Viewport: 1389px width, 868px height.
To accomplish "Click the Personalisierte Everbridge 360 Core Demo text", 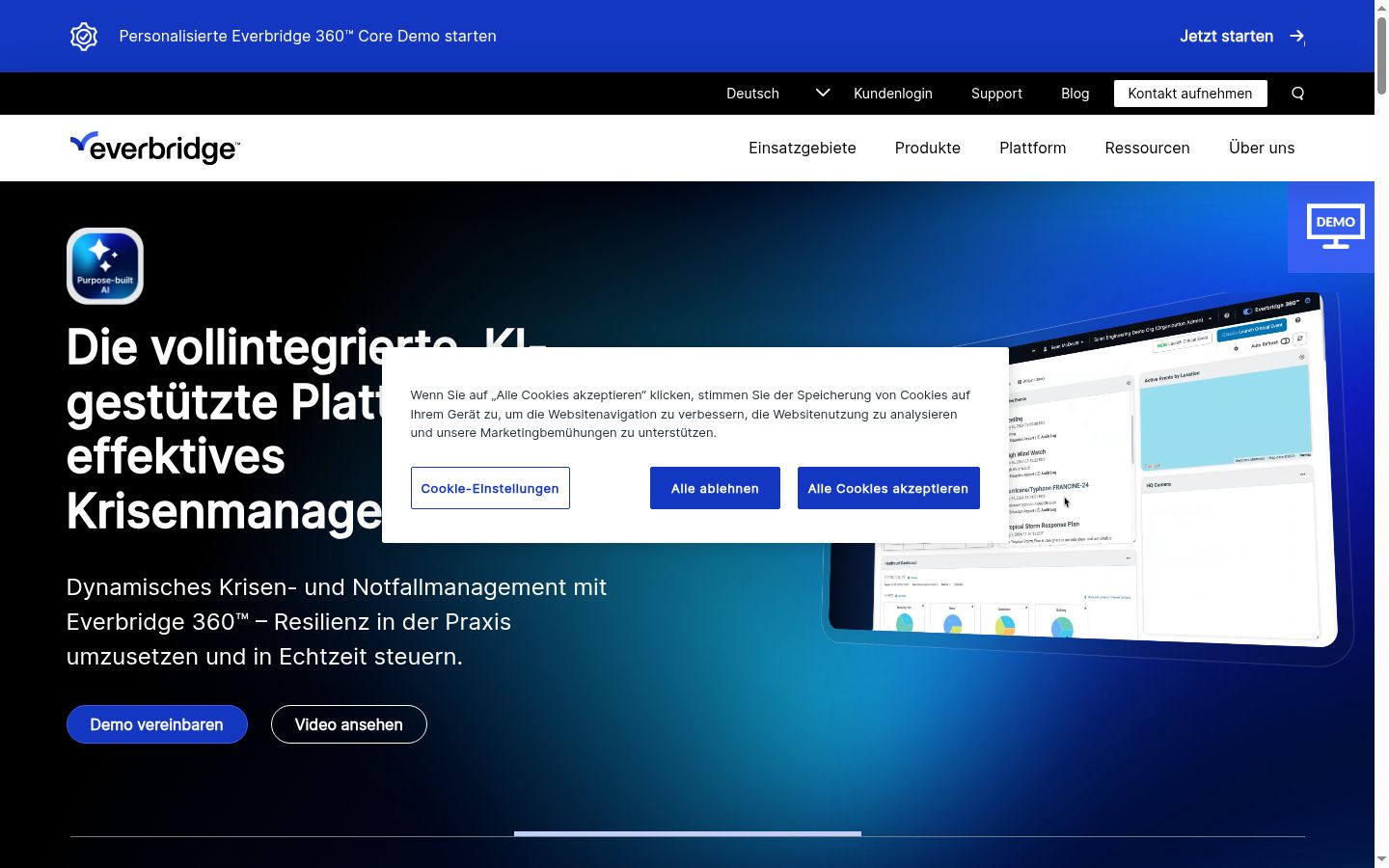I will tap(308, 36).
